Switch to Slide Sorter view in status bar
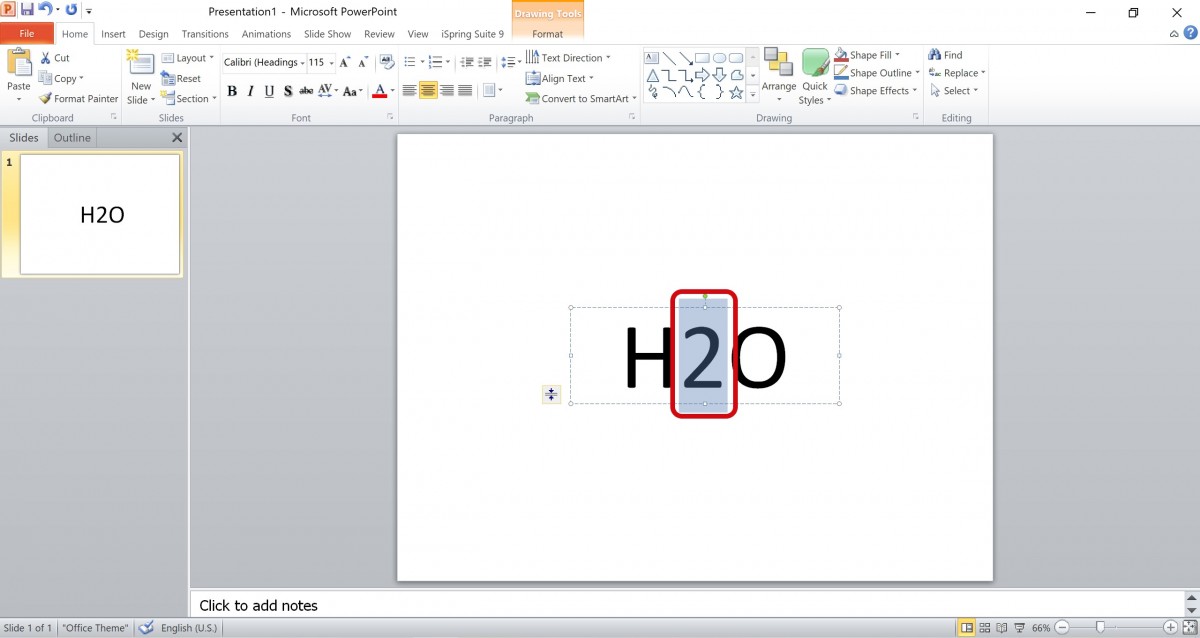 coord(984,626)
